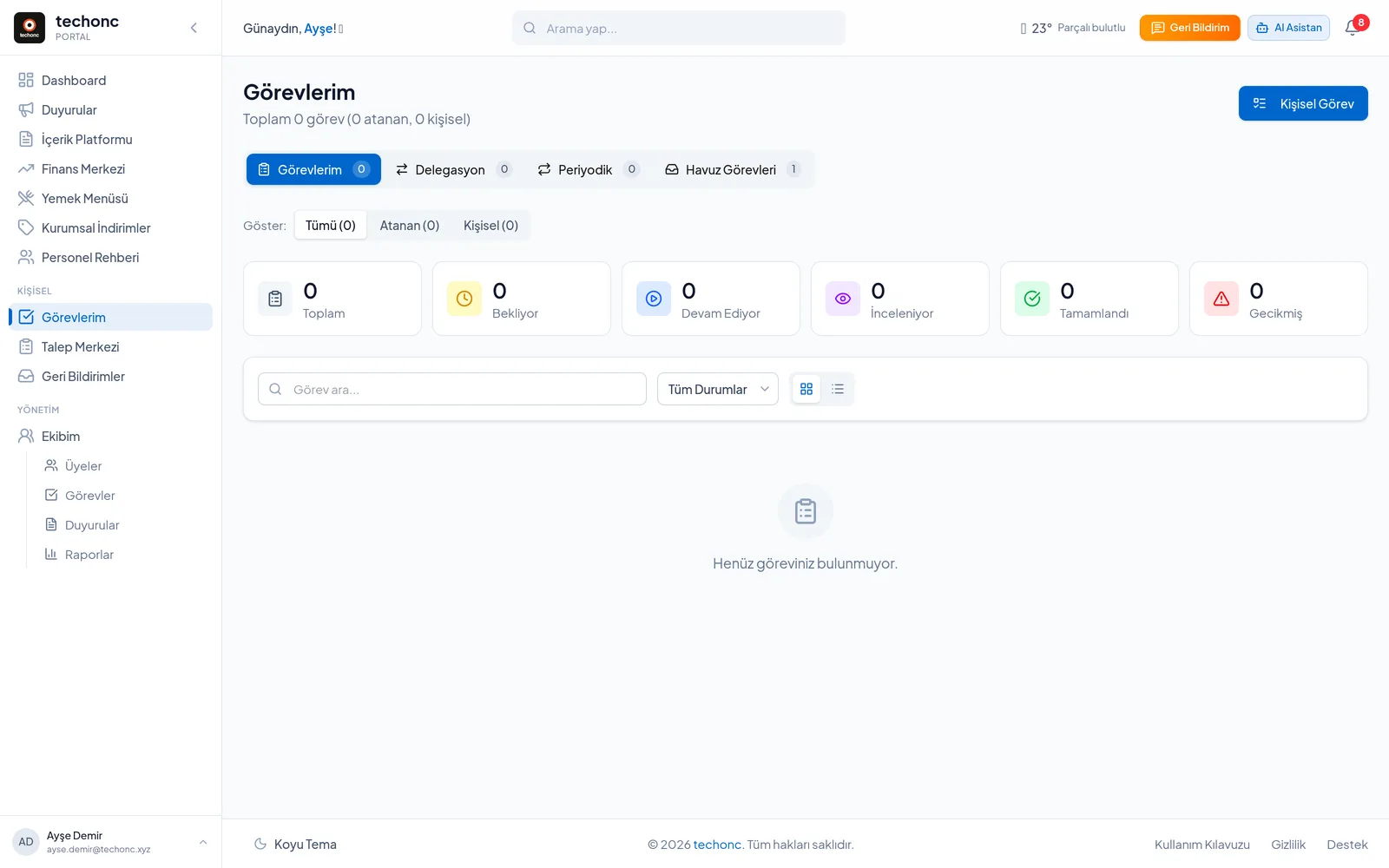Click the Toplam clipboard stat icon
Screen dimensions: 1389x868
(275, 299)
